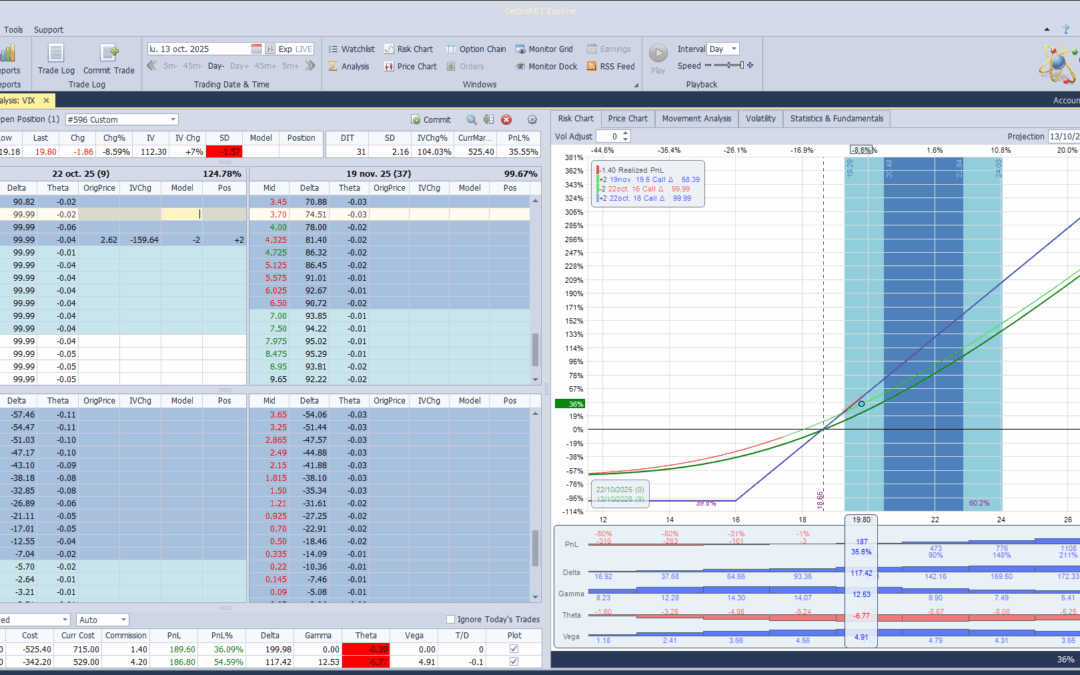Click the Windows group dialog launcher

pos(636,85)
